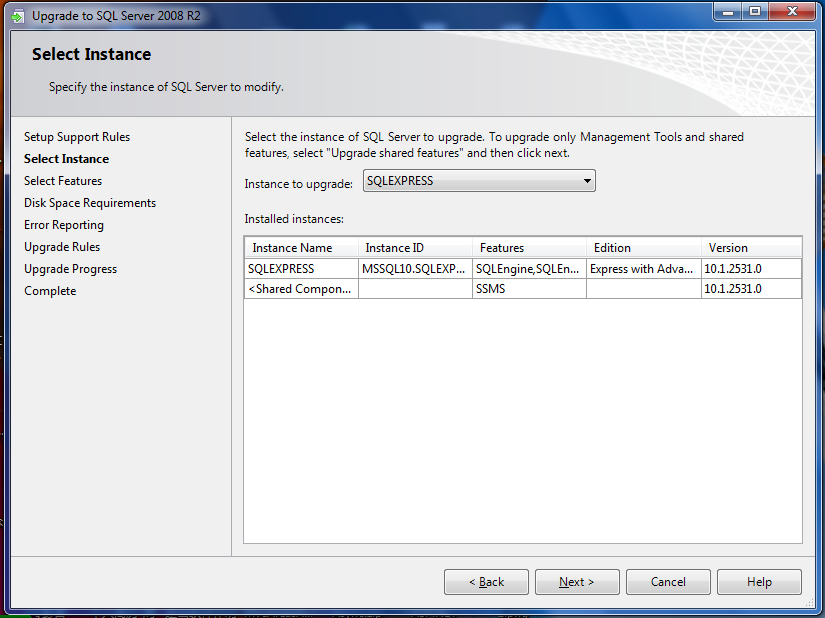
Task: Select the Select Features step
Action: point(63,181)
